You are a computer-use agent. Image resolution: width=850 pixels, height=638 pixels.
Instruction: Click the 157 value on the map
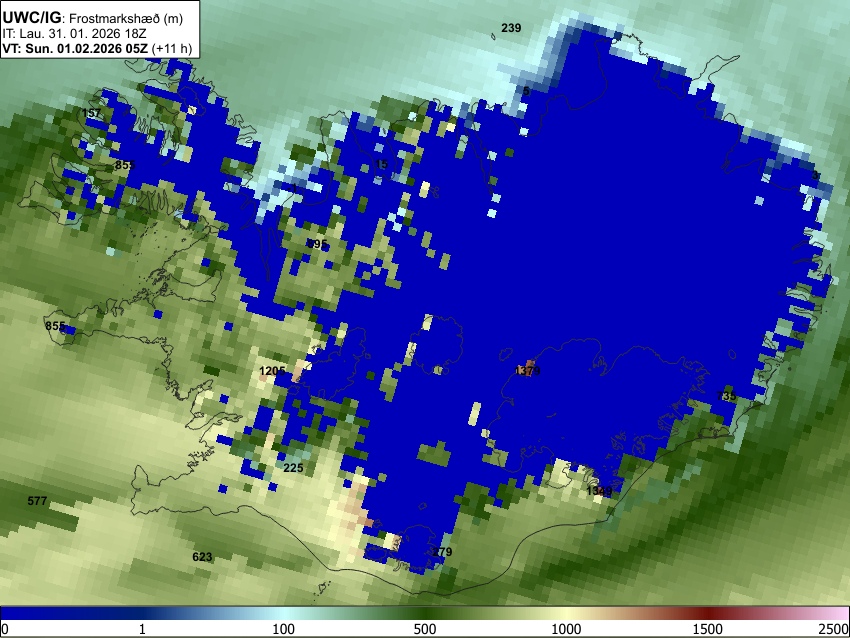coord(91,113)
